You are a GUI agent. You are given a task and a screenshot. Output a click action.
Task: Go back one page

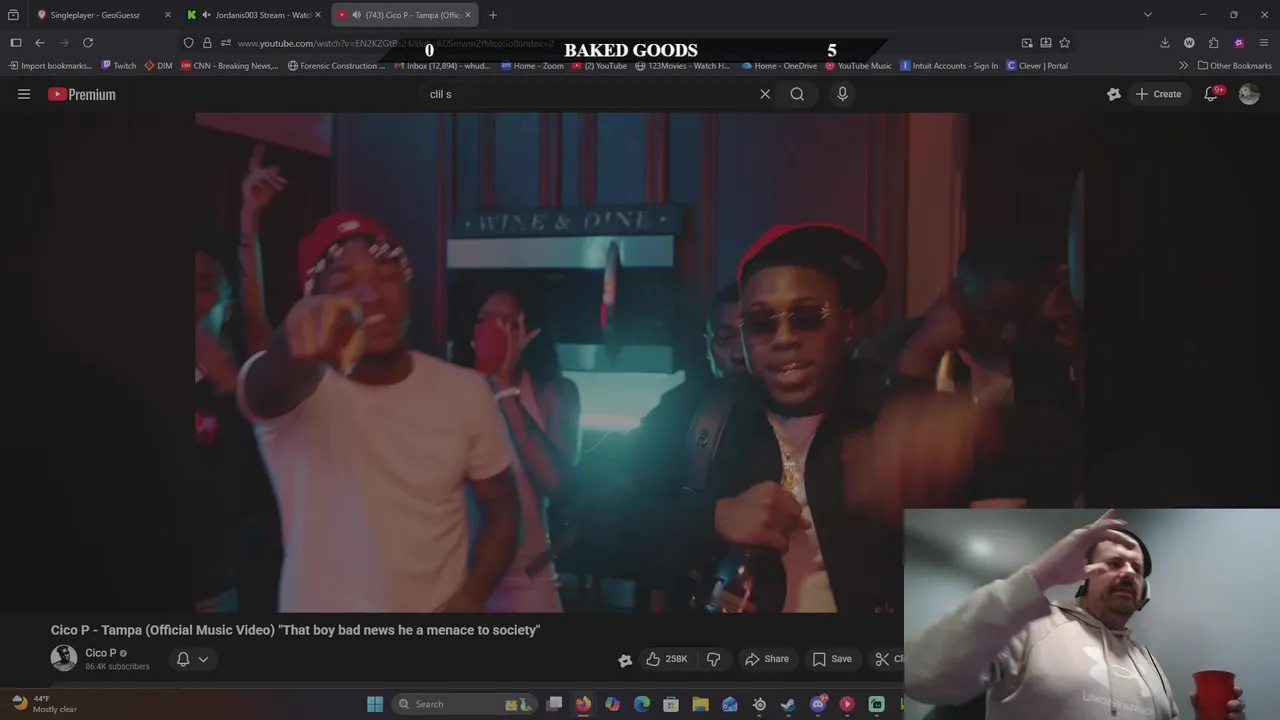40,43
